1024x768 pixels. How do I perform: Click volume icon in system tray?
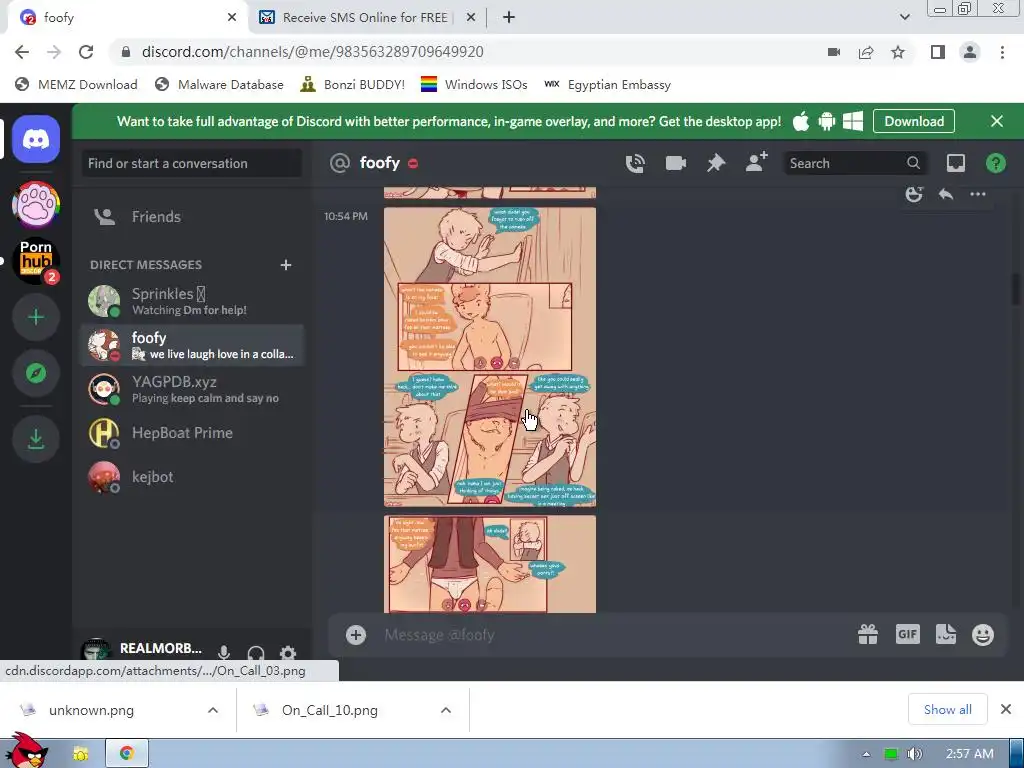click(914, 754)
